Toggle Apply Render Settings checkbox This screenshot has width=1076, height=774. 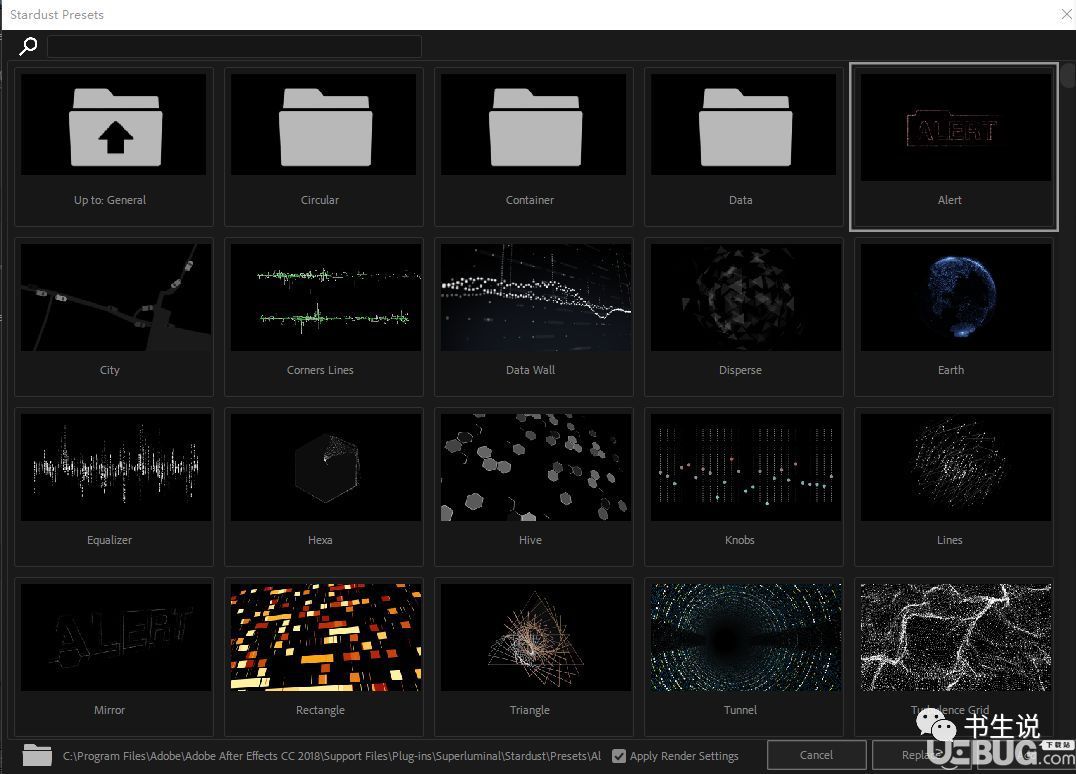click(619, 755)
